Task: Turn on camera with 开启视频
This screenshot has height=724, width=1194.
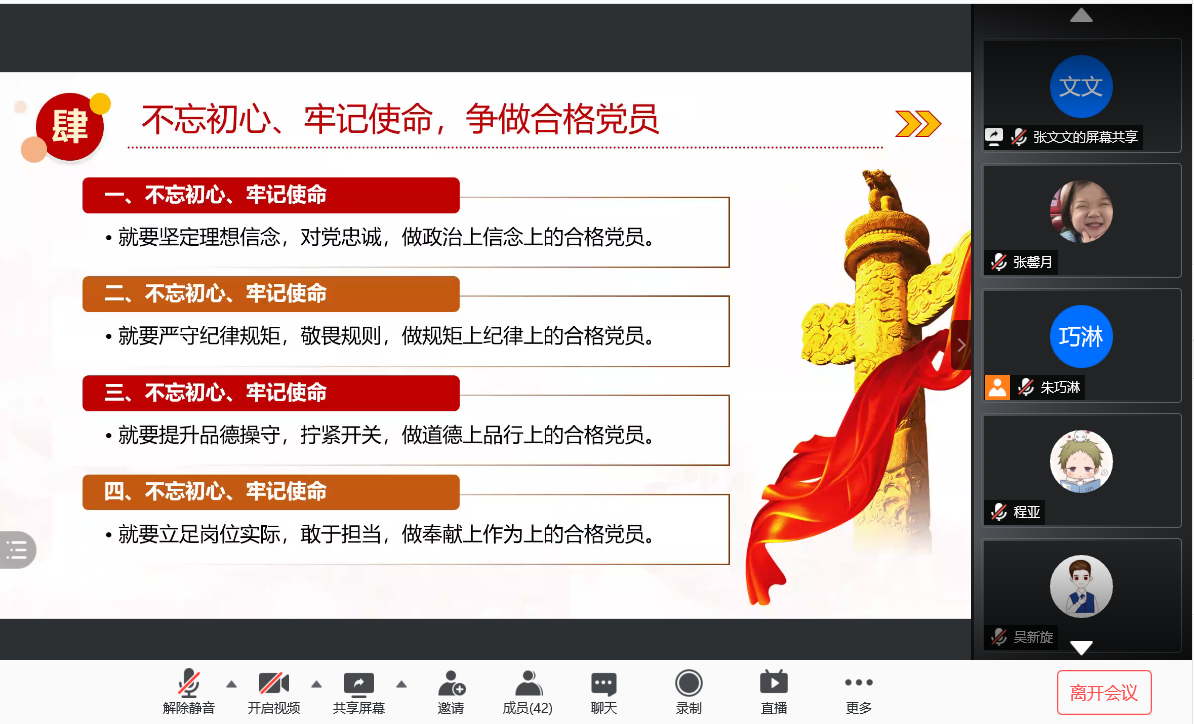Action: 273,691
